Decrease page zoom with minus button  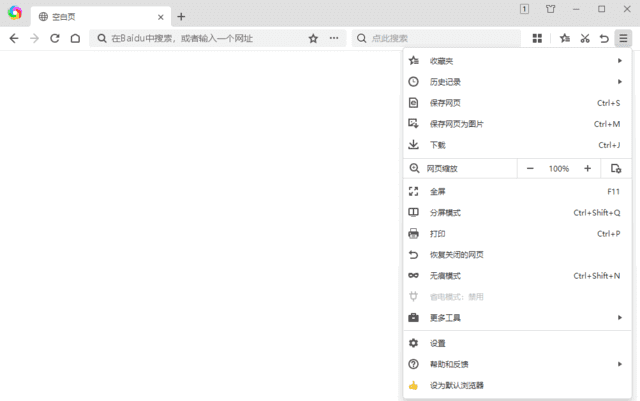pyautogui.click(x=530, y=169)
